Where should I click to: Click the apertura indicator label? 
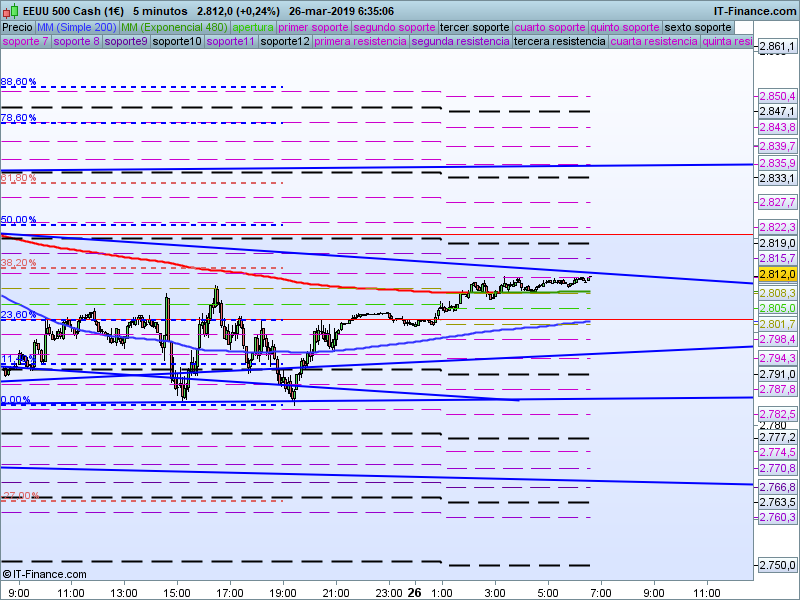click(253, 28)
